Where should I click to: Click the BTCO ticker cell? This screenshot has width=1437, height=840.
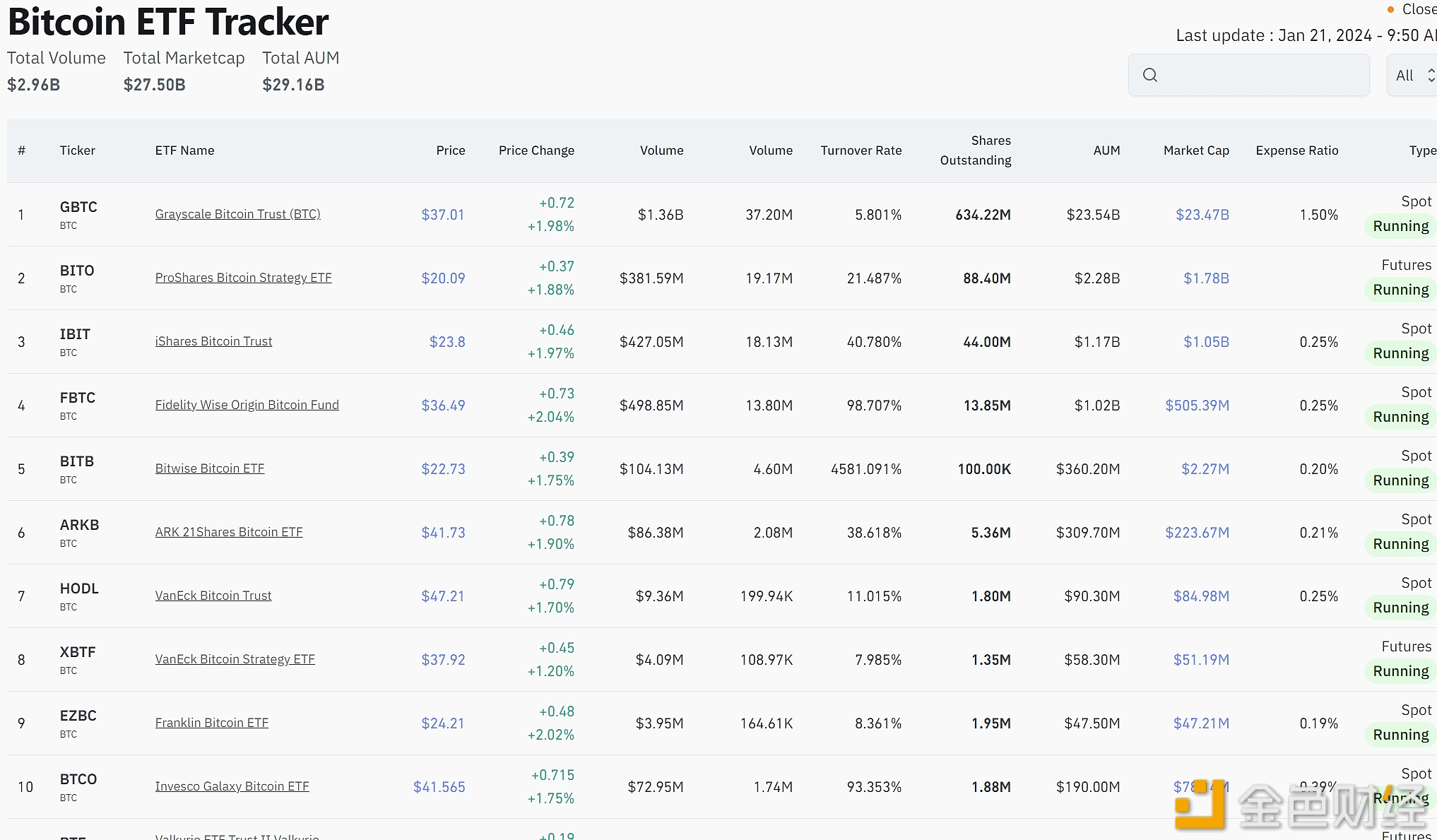[x=78, y=786]
